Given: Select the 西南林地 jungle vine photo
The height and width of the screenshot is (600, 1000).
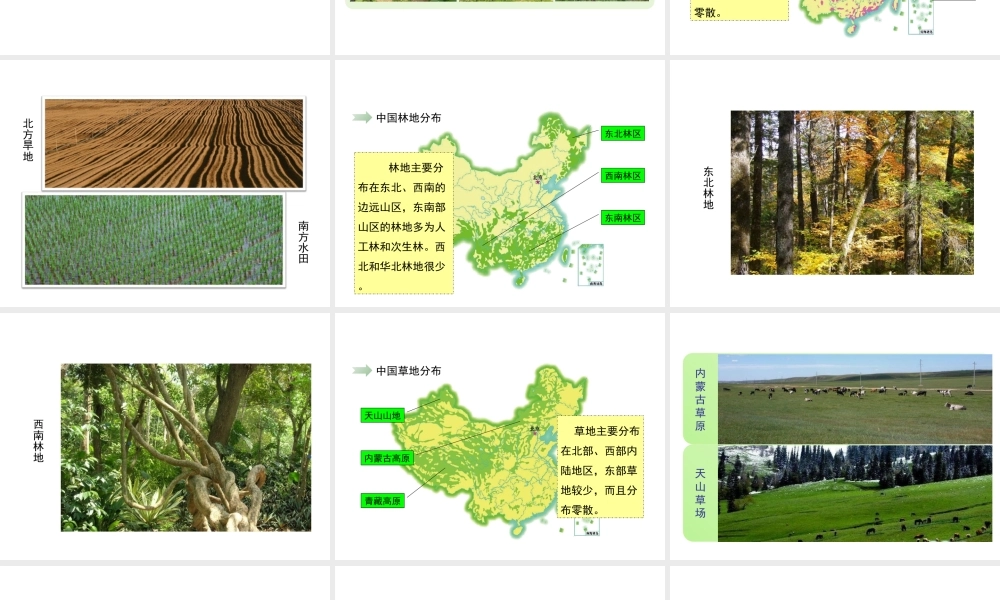Looking at the screenshot, I should pyautogui.click(x=186, y=448).
